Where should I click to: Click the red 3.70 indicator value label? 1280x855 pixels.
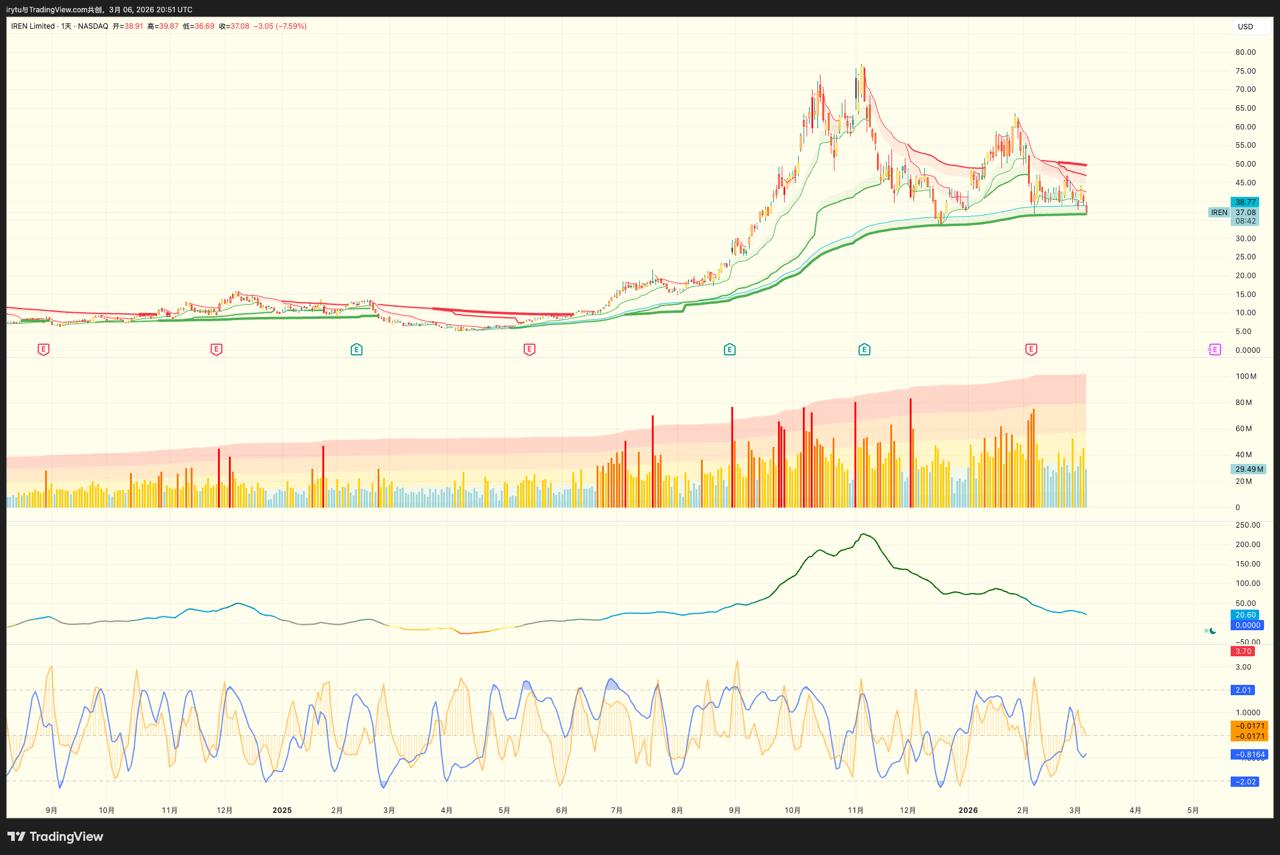pyautogui.click(x=1244, y=651)
